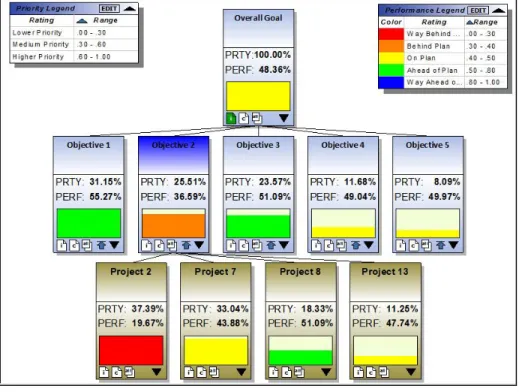Sort Performance Legend by the Range column arrow
This screenshot has width=519, height=392.
(x=470, y=22)
